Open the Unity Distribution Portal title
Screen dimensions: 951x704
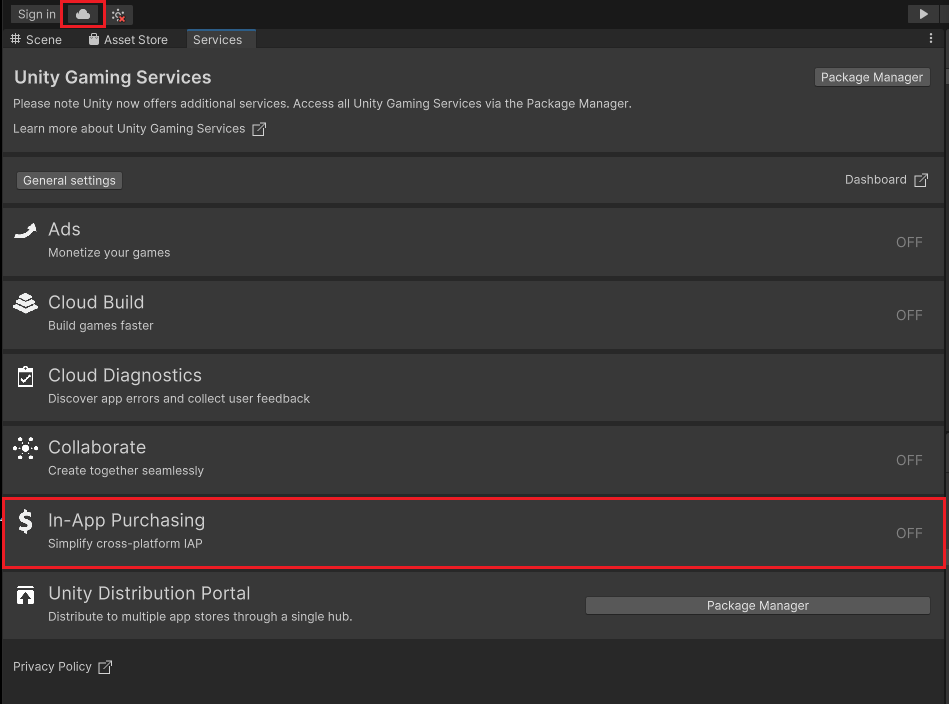pyautogui.click(x=149, y=593)
